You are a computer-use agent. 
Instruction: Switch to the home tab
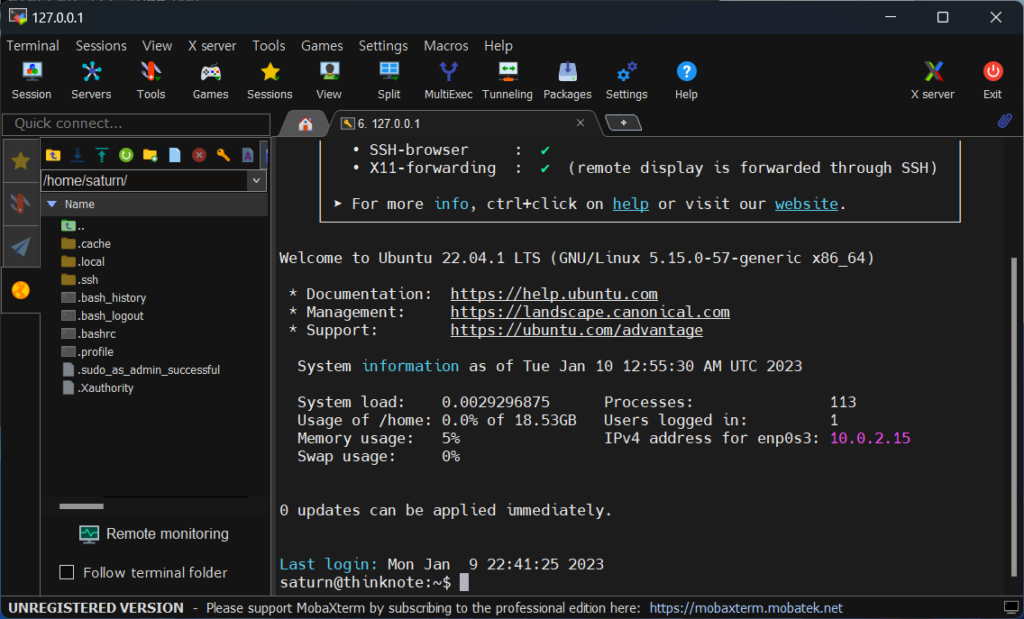(305, 123)
